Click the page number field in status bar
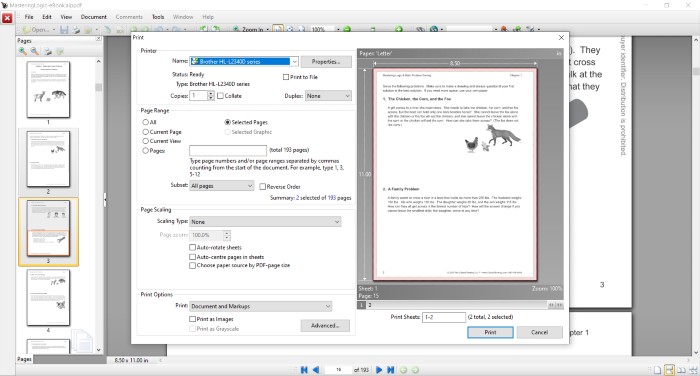The height and width of the screenshot is (376, 700). 338,370
